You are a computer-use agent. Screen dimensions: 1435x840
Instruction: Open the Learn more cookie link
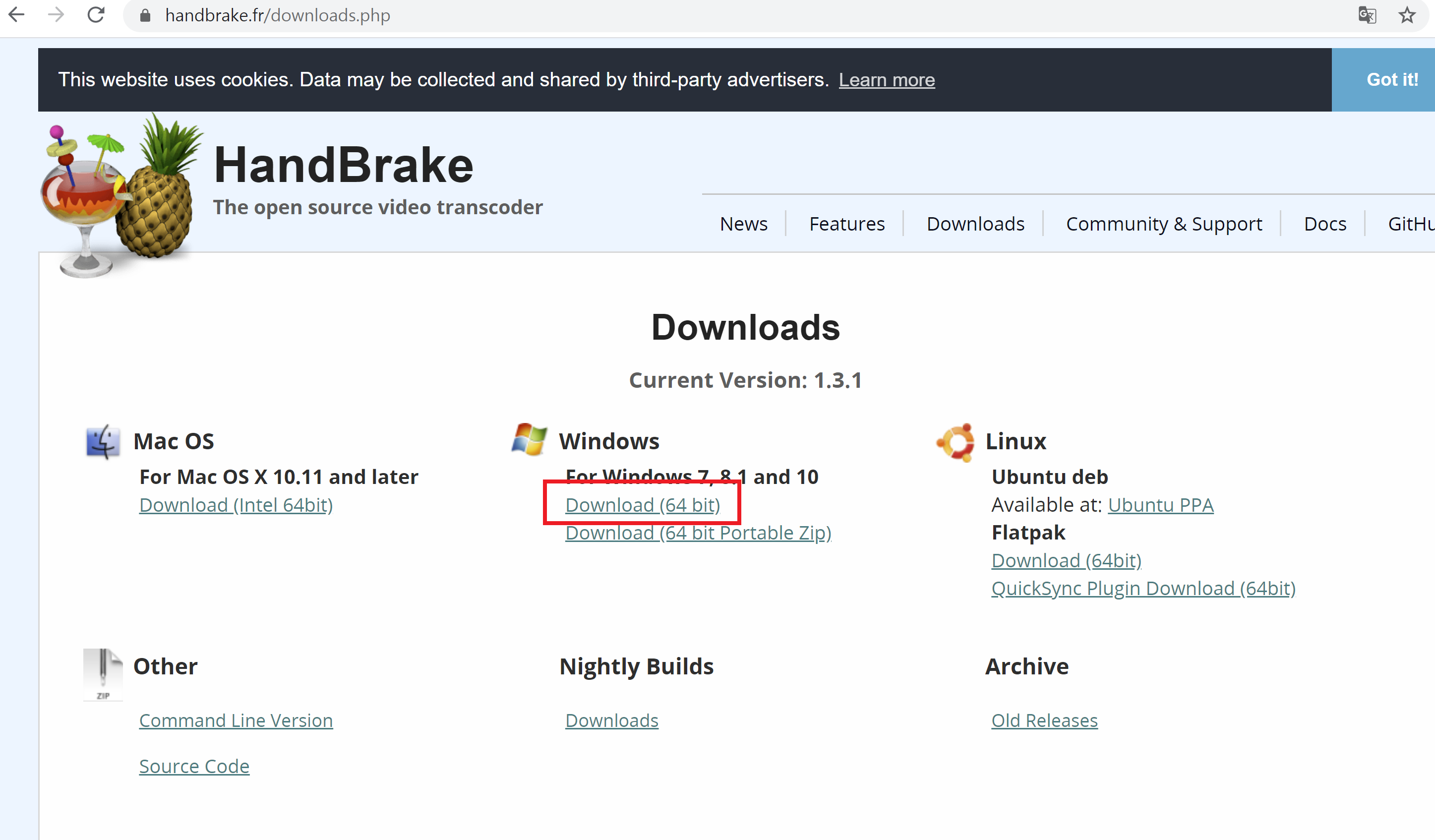tap(887, 80)
